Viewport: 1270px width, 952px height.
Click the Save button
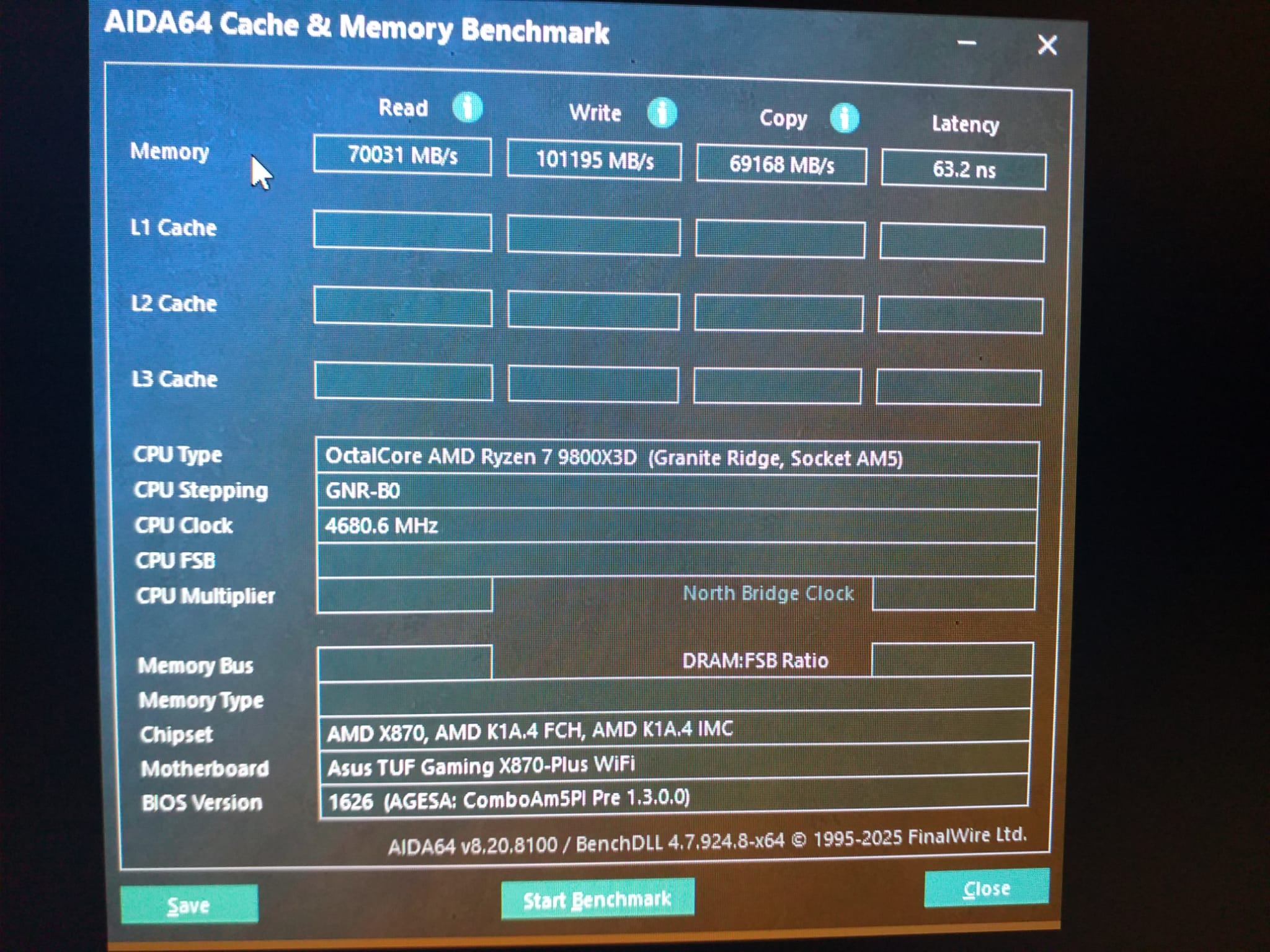(x=189, y=904)
